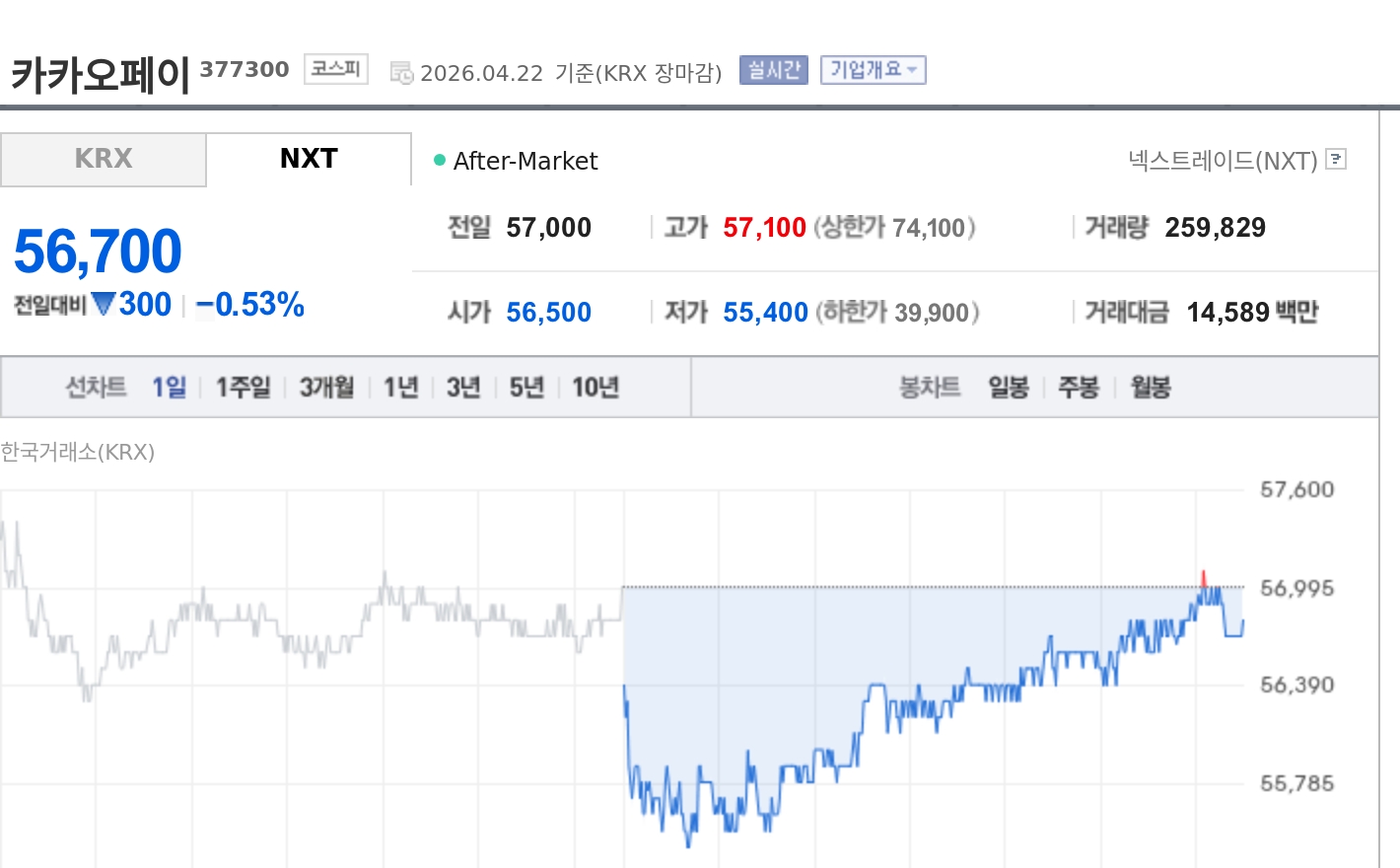Click the green After-Market status dot
This screenshot has height=868, width=1400.
pyautogui.click(x=440, y=160)
